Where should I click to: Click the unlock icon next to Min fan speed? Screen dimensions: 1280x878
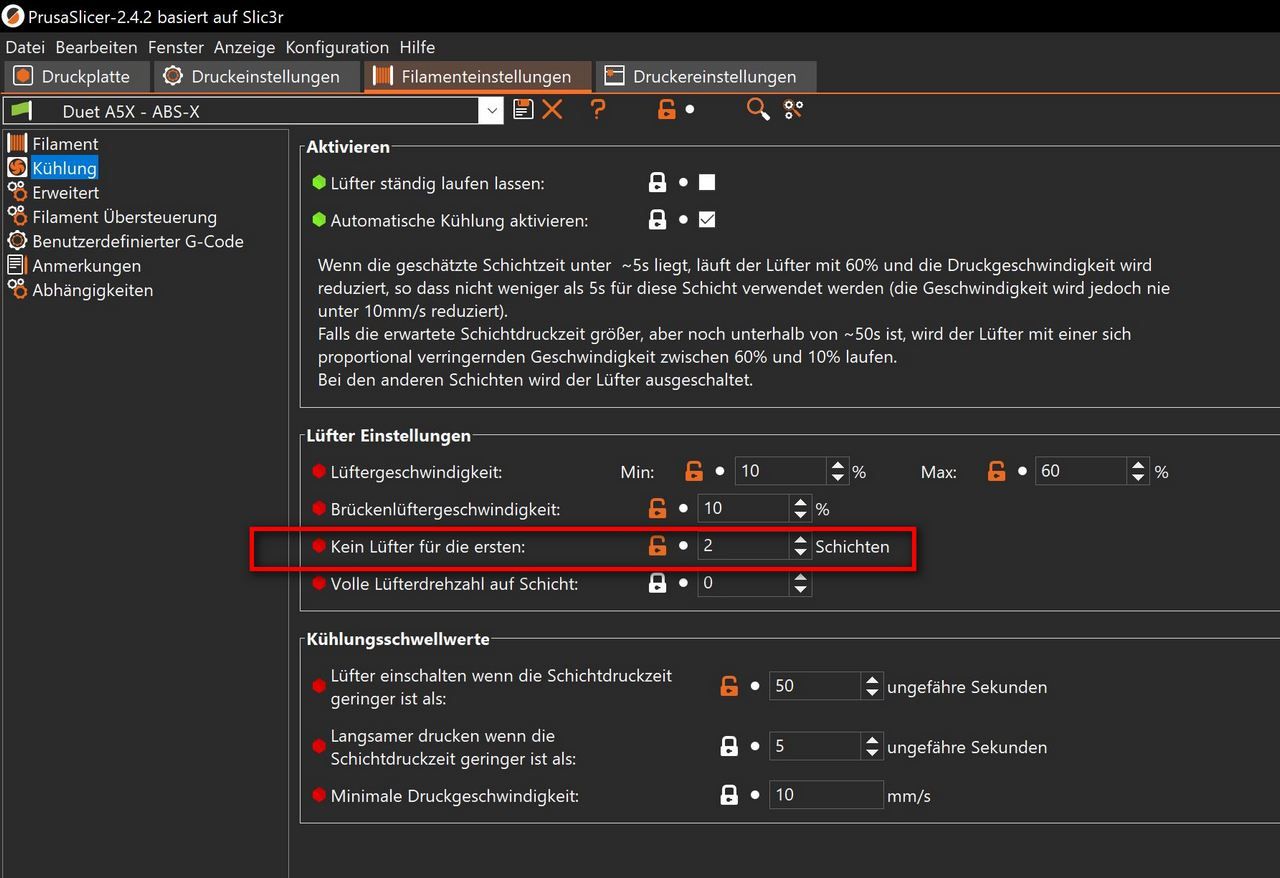pyautogui.click(x=694, y=471)
